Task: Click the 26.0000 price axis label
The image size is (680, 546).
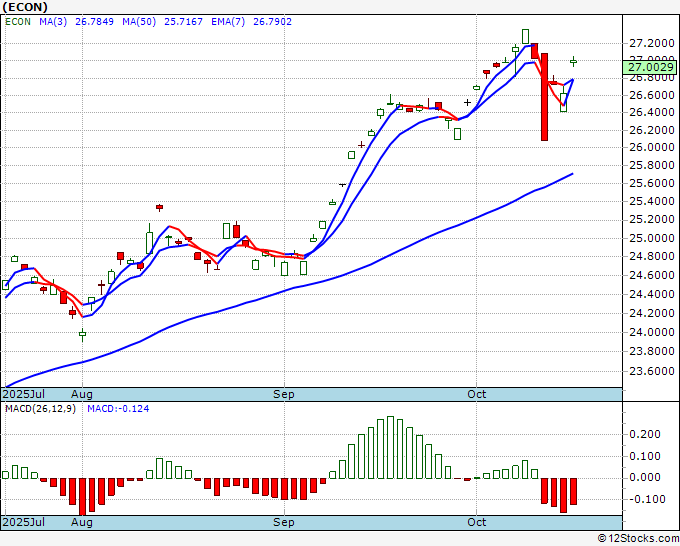Action: point(652,147)
